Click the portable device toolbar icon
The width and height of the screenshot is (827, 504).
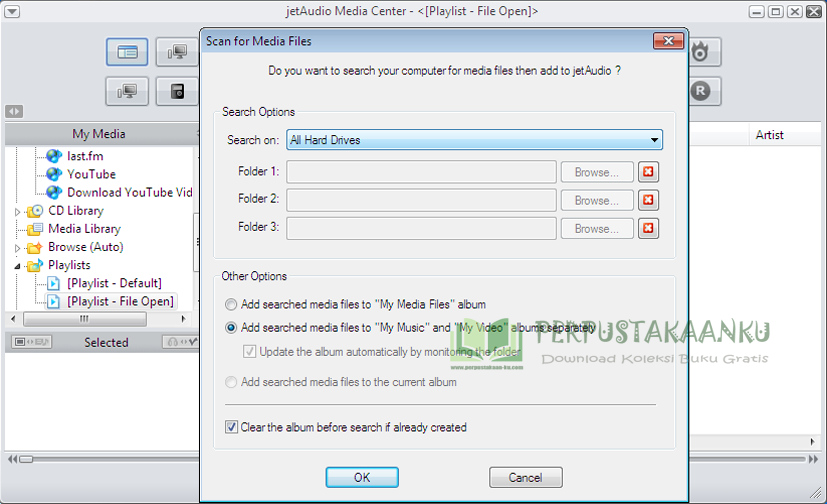point(178,91)
